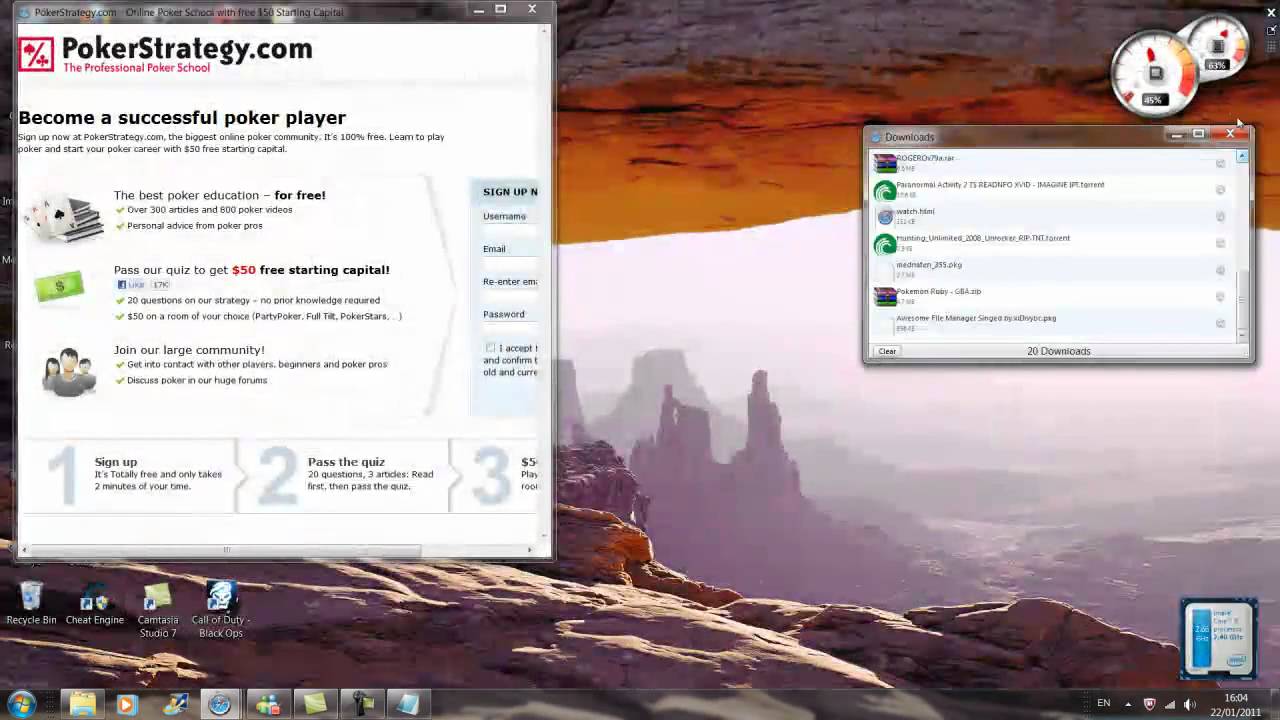Reveal Awesome File Manager pkg in folder

(1220, 324)
